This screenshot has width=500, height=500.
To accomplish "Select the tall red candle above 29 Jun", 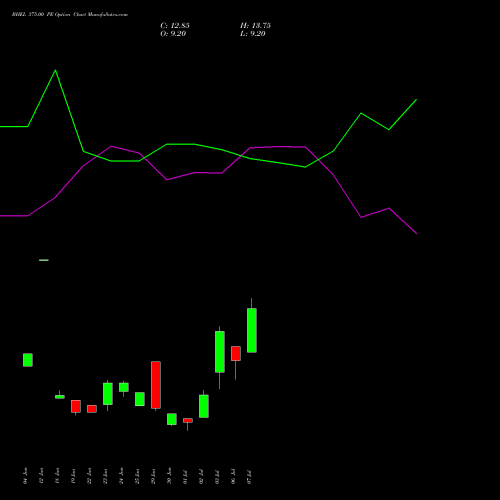I will [156, 385].
